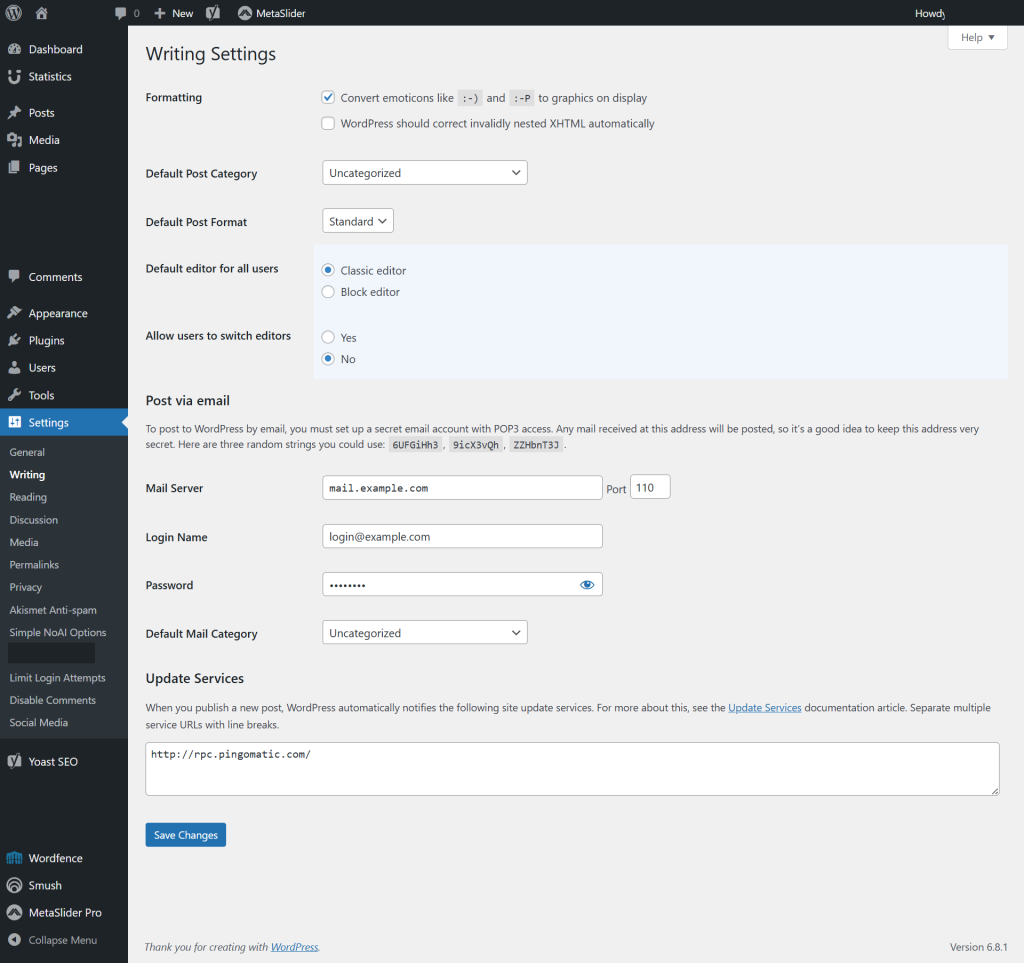Click the WordPress logo icon in admin bar
This screenshot has height=963, width=1024.
pyautogui.click(x=14, y=13)
